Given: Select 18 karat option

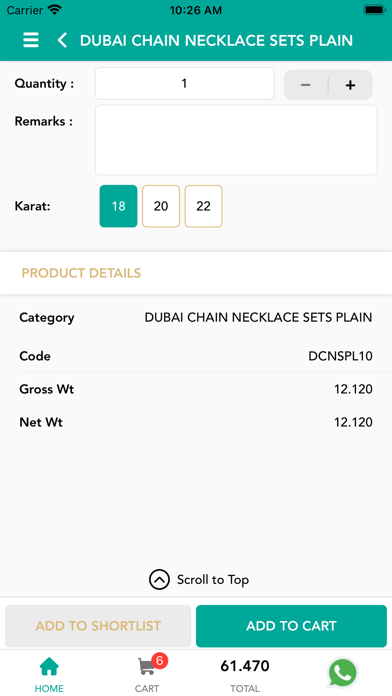Looking at the screenshot, I should pyautogui.click(x=119, y=206).
